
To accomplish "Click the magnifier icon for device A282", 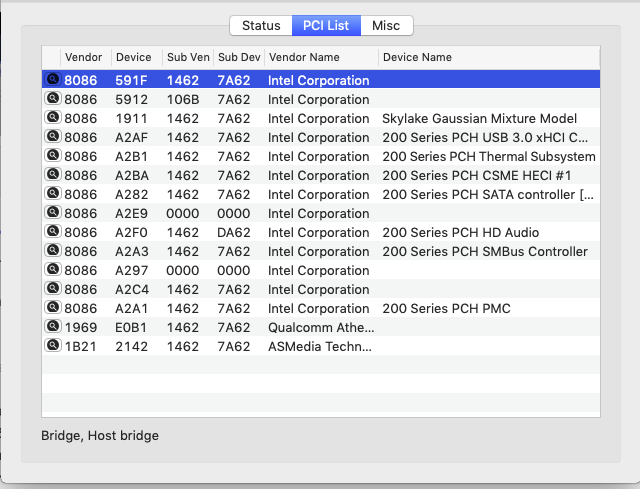I will [53, 193].
